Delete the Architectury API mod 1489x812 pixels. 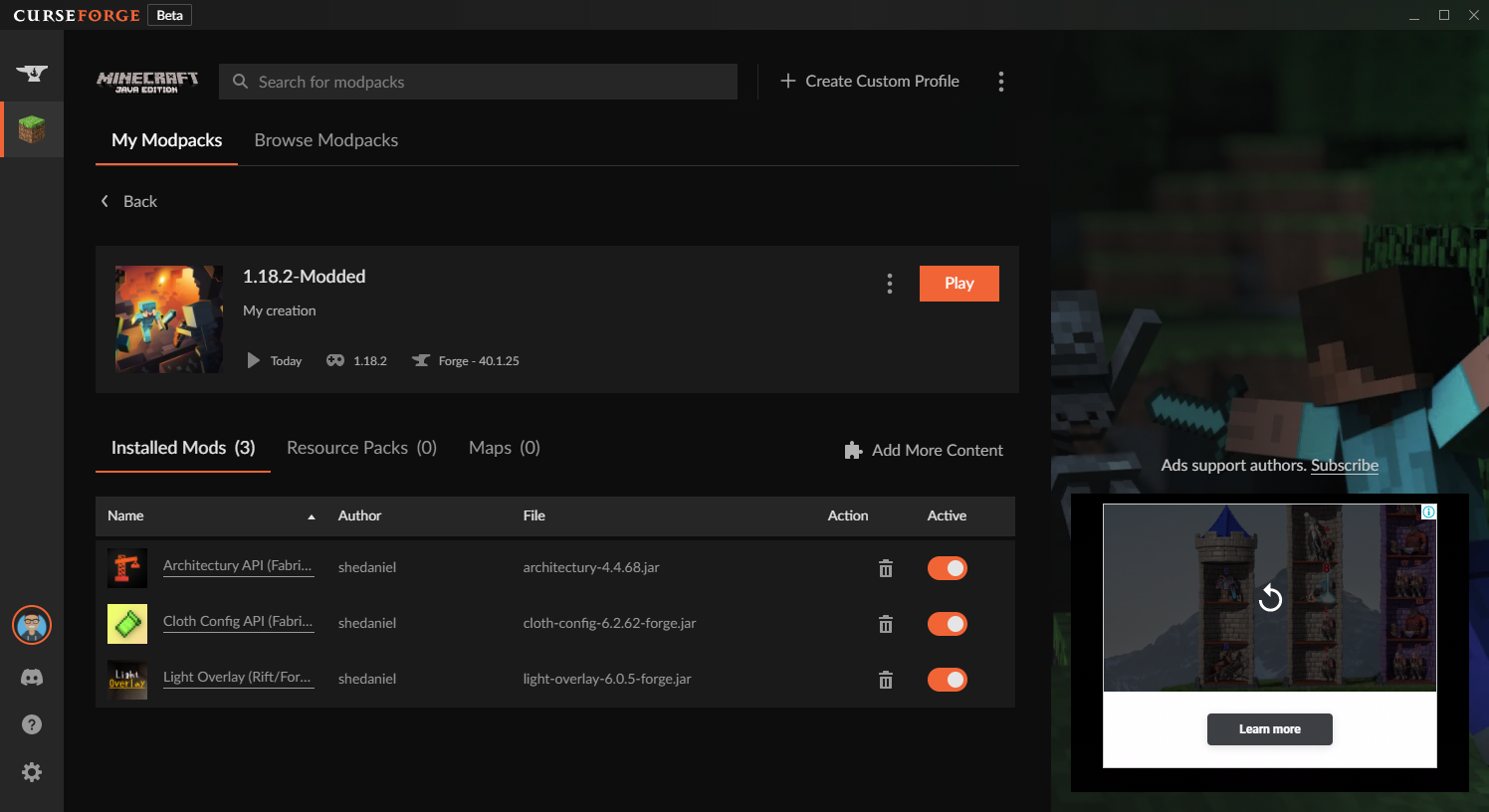click(885, 568)
